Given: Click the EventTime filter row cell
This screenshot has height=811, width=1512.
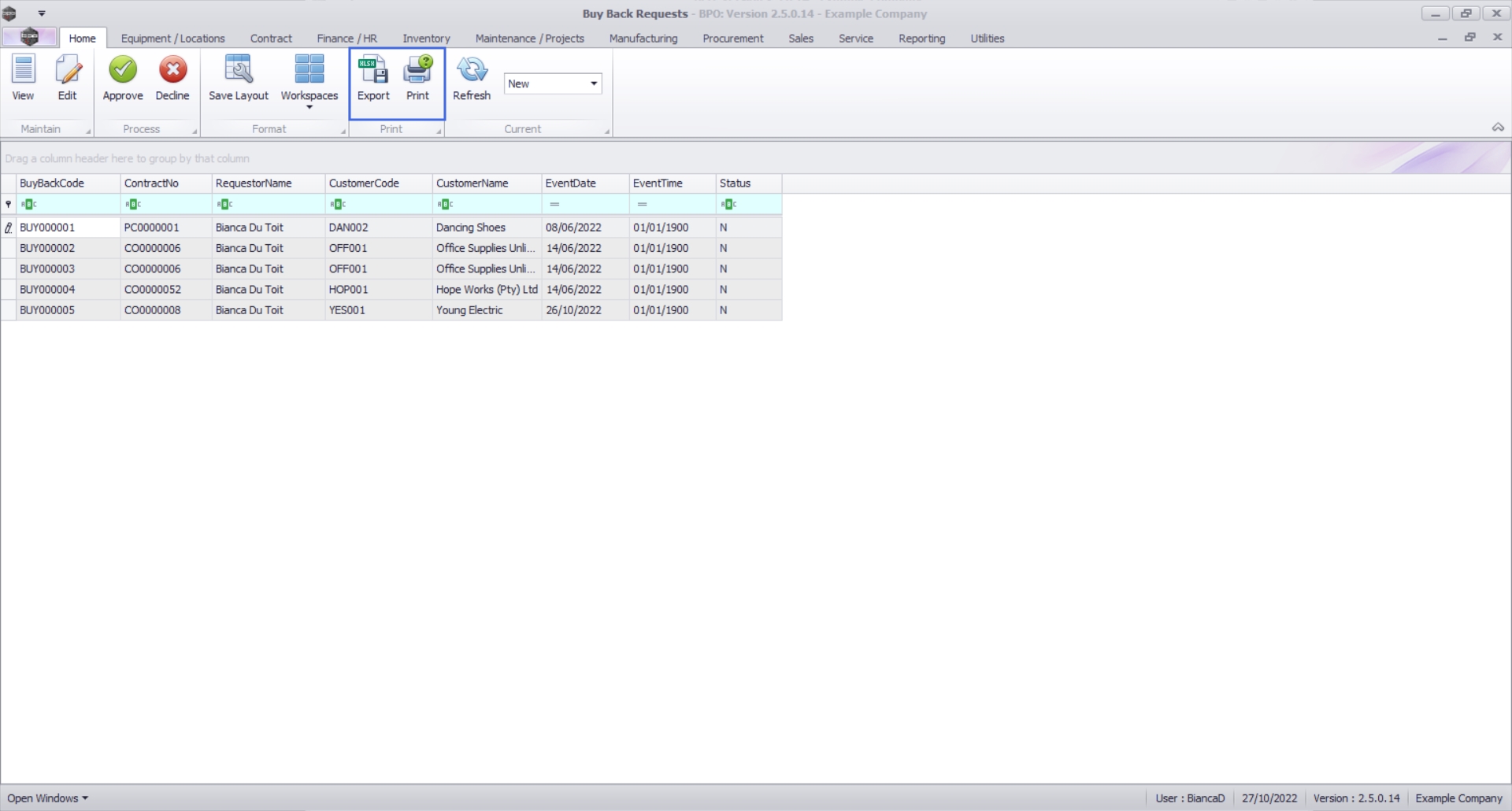Looking at the screenshot, I should click(673, 204).
